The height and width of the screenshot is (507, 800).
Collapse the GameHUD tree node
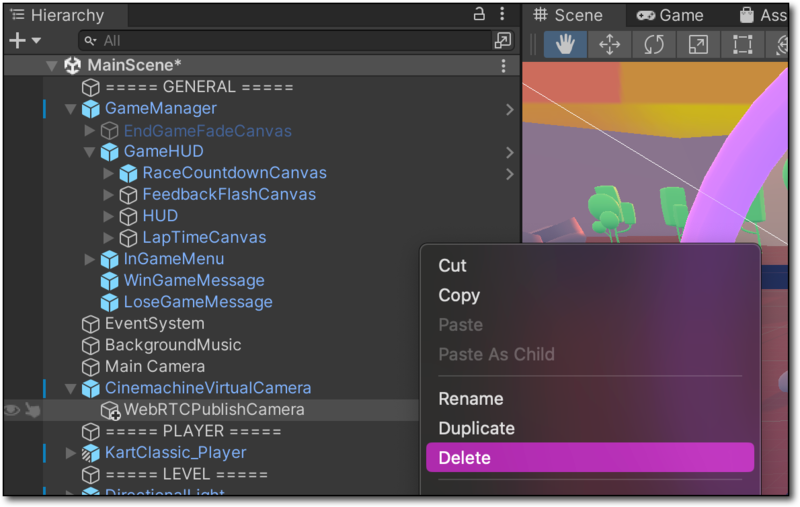coord(89,152)
